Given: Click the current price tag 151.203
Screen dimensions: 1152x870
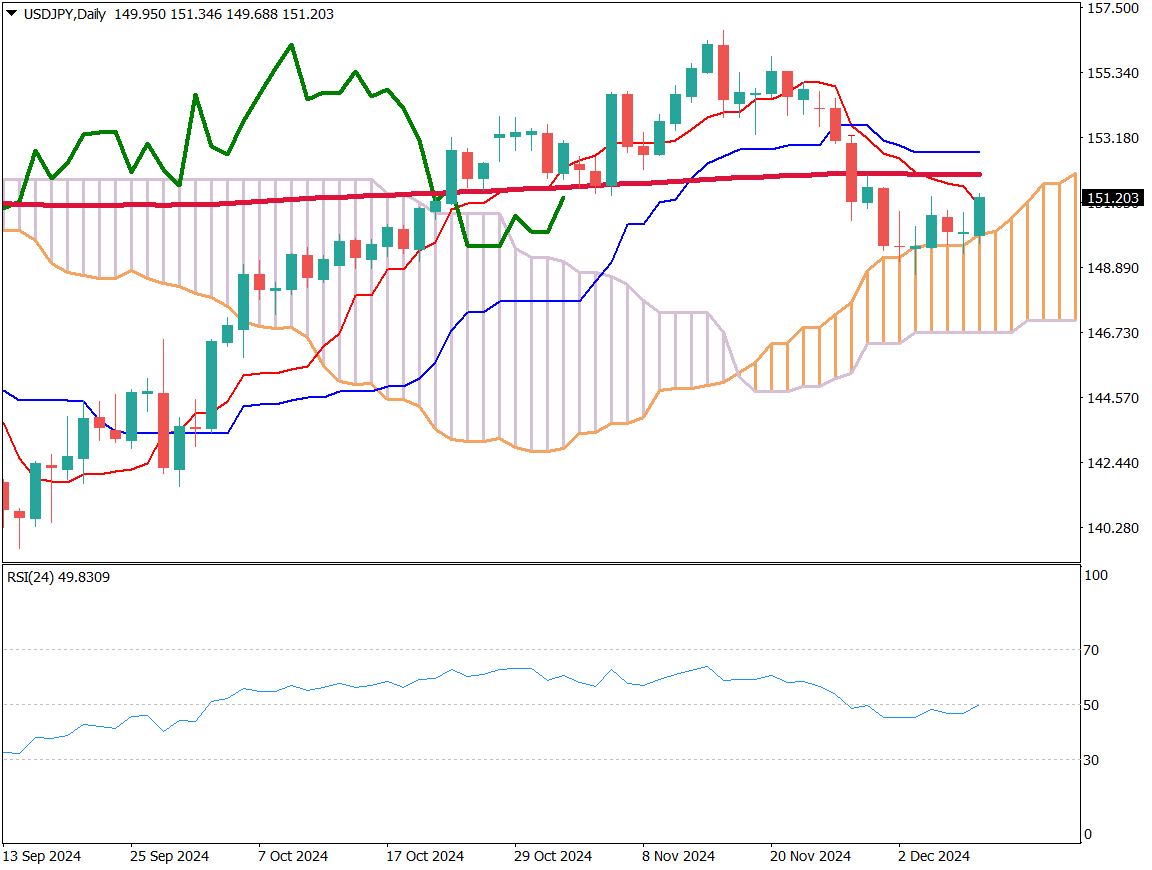Looking at the screenshot, I should tap(1113, 199).
